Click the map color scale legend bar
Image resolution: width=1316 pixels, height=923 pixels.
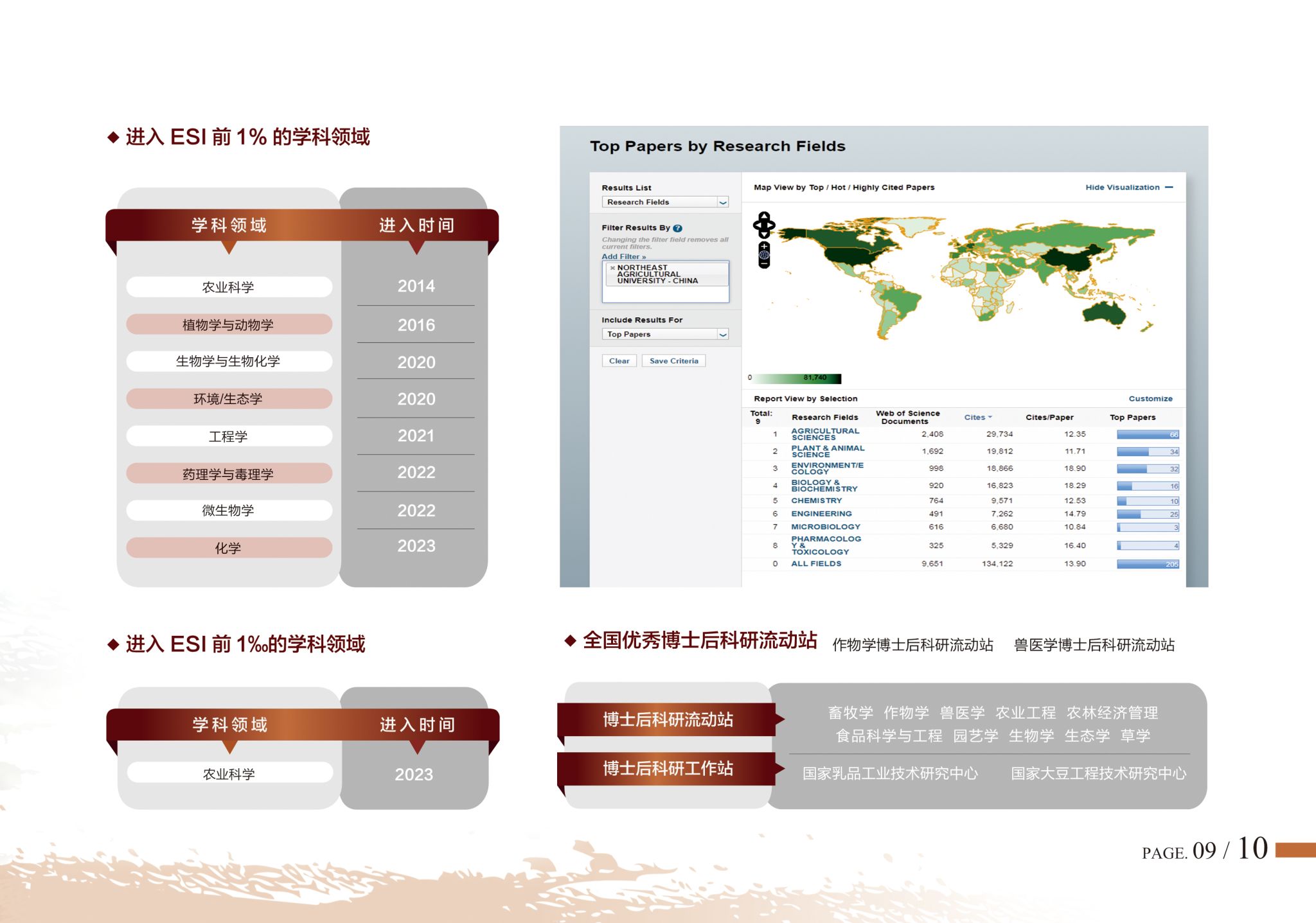797,378
